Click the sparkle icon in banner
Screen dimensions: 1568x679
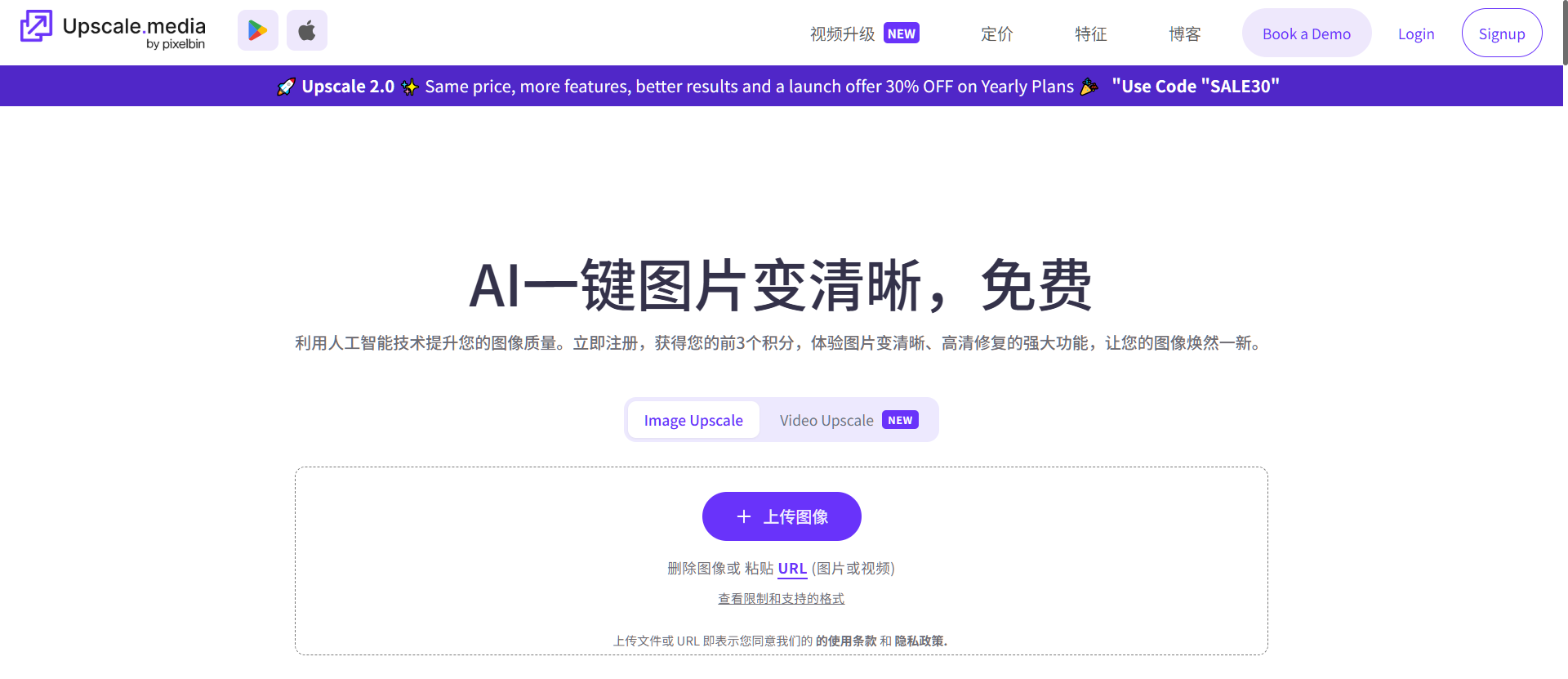tap(410, 87)
